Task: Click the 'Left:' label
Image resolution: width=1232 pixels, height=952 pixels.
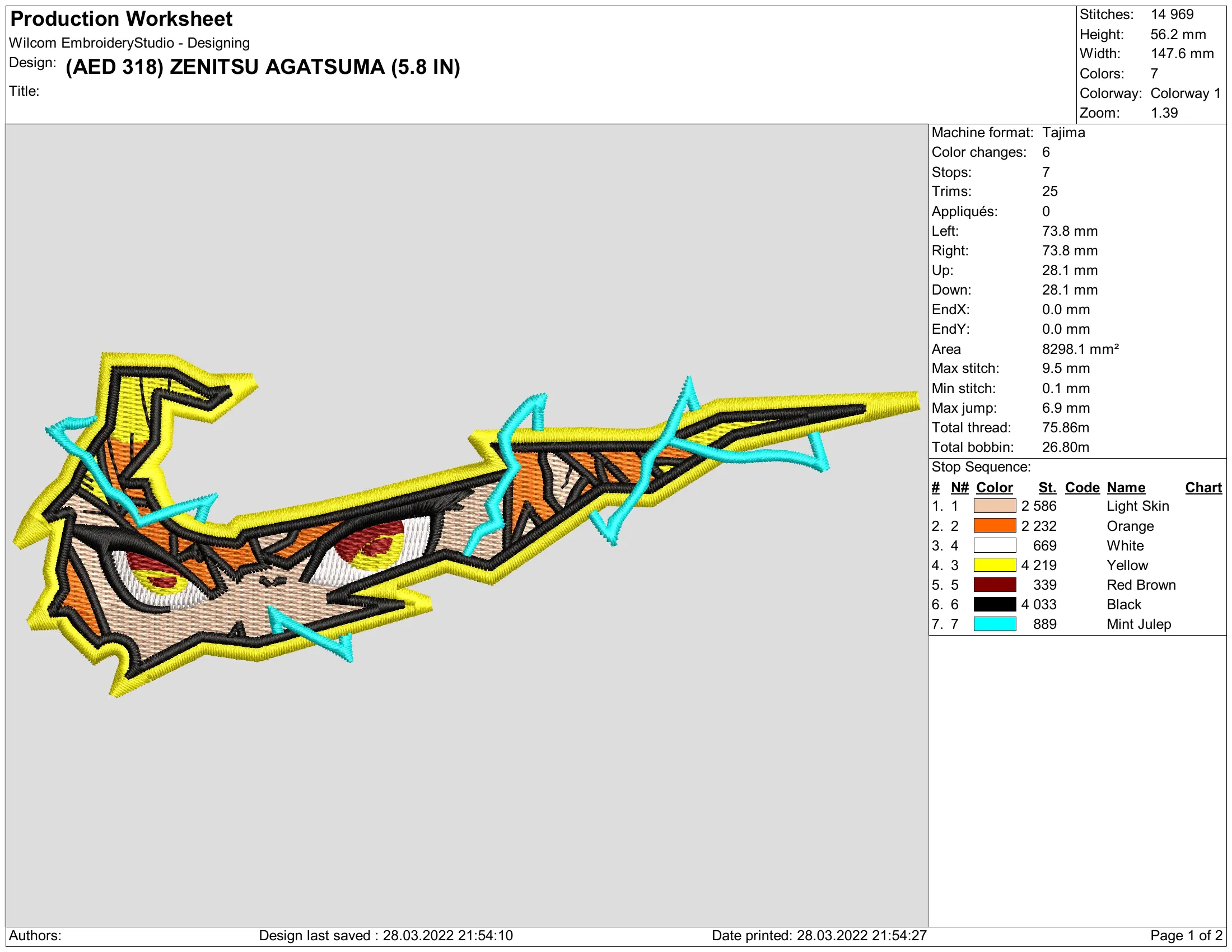Action: click(x=945, y=231)
